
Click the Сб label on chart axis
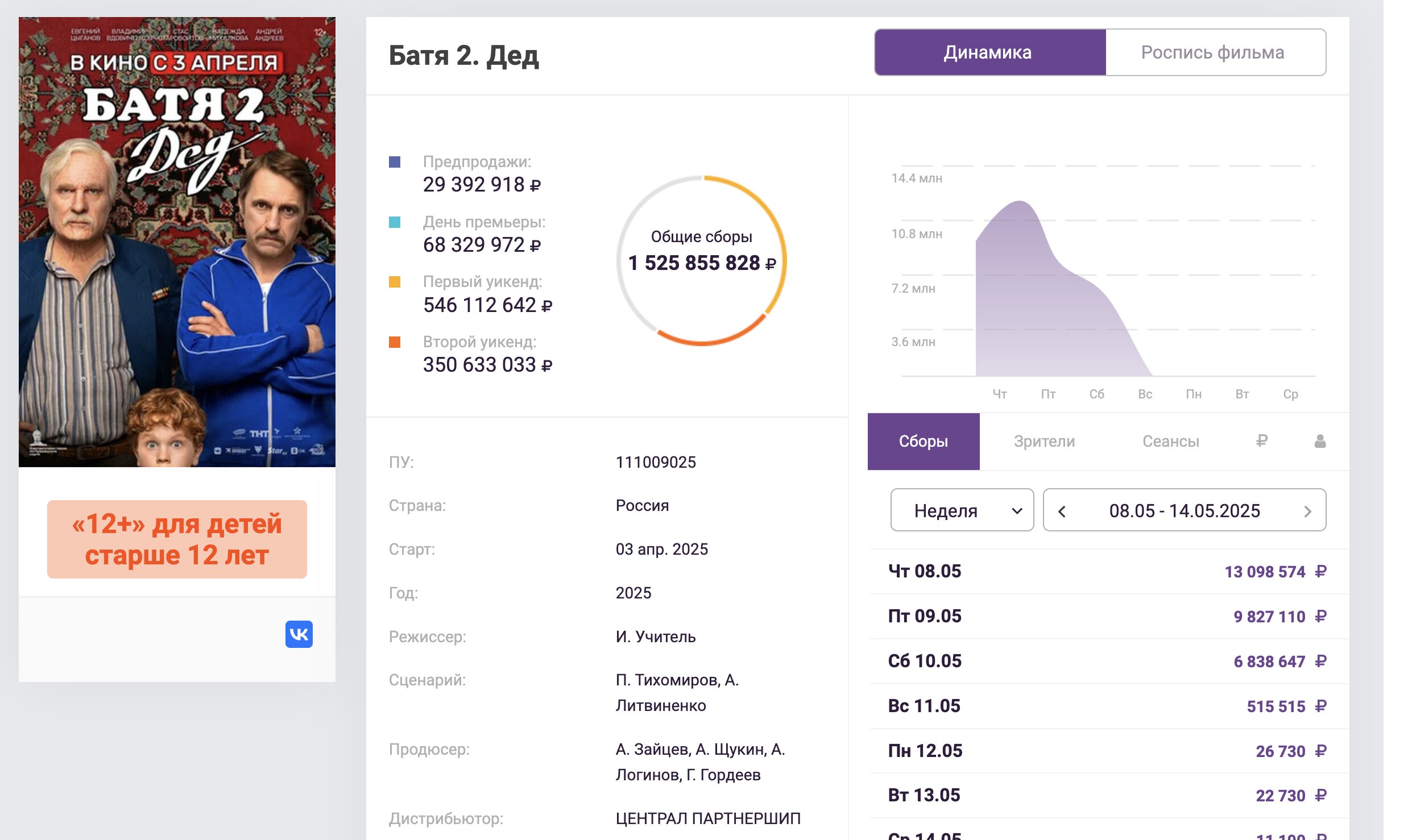(x=1096, y=394)
